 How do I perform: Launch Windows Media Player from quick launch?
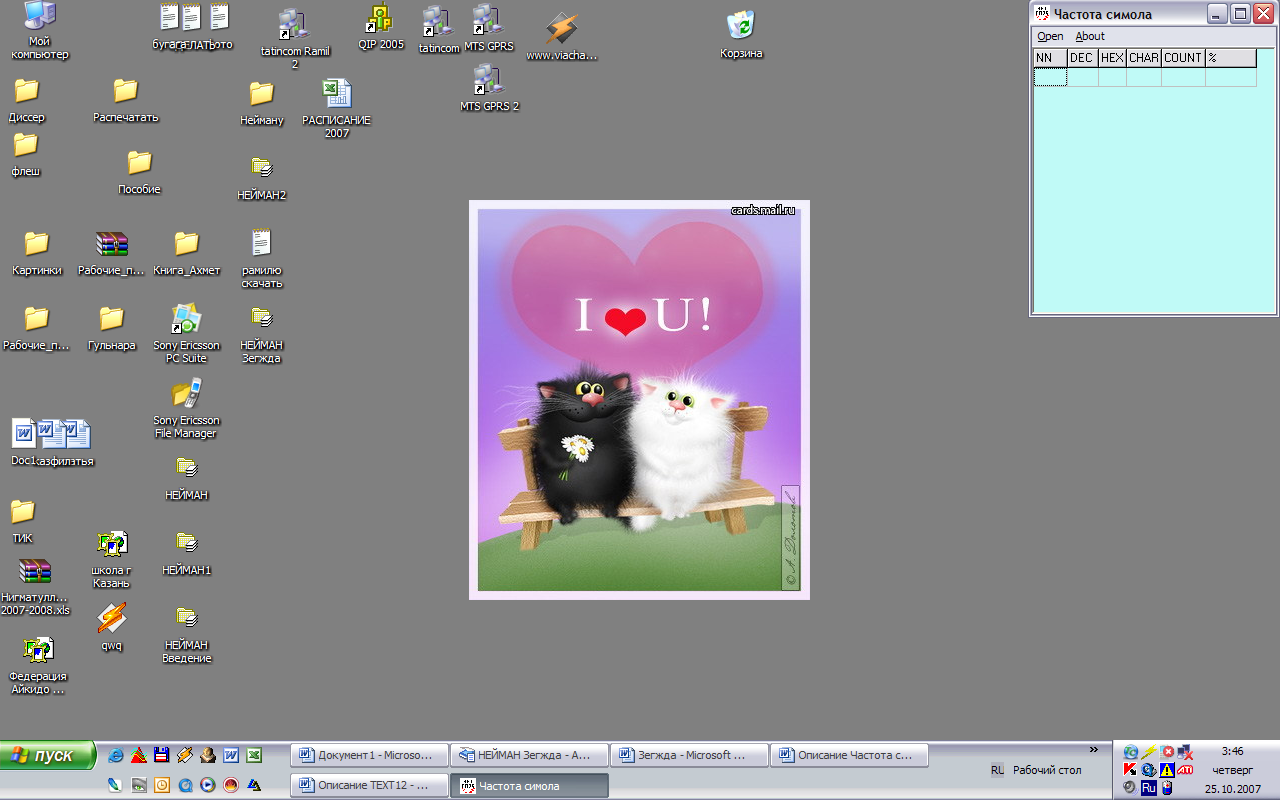click(x=208, y=785)
